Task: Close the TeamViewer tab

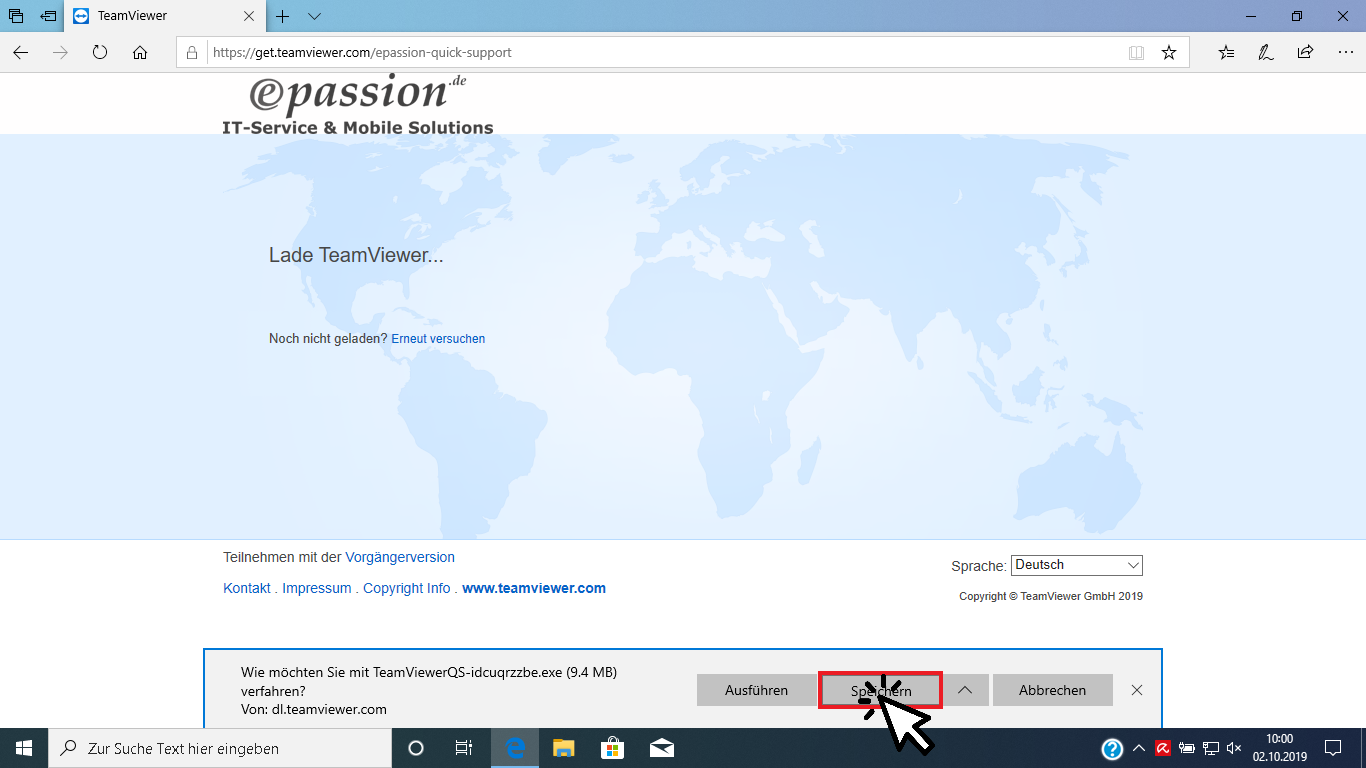Action: [x=248, y=16]
